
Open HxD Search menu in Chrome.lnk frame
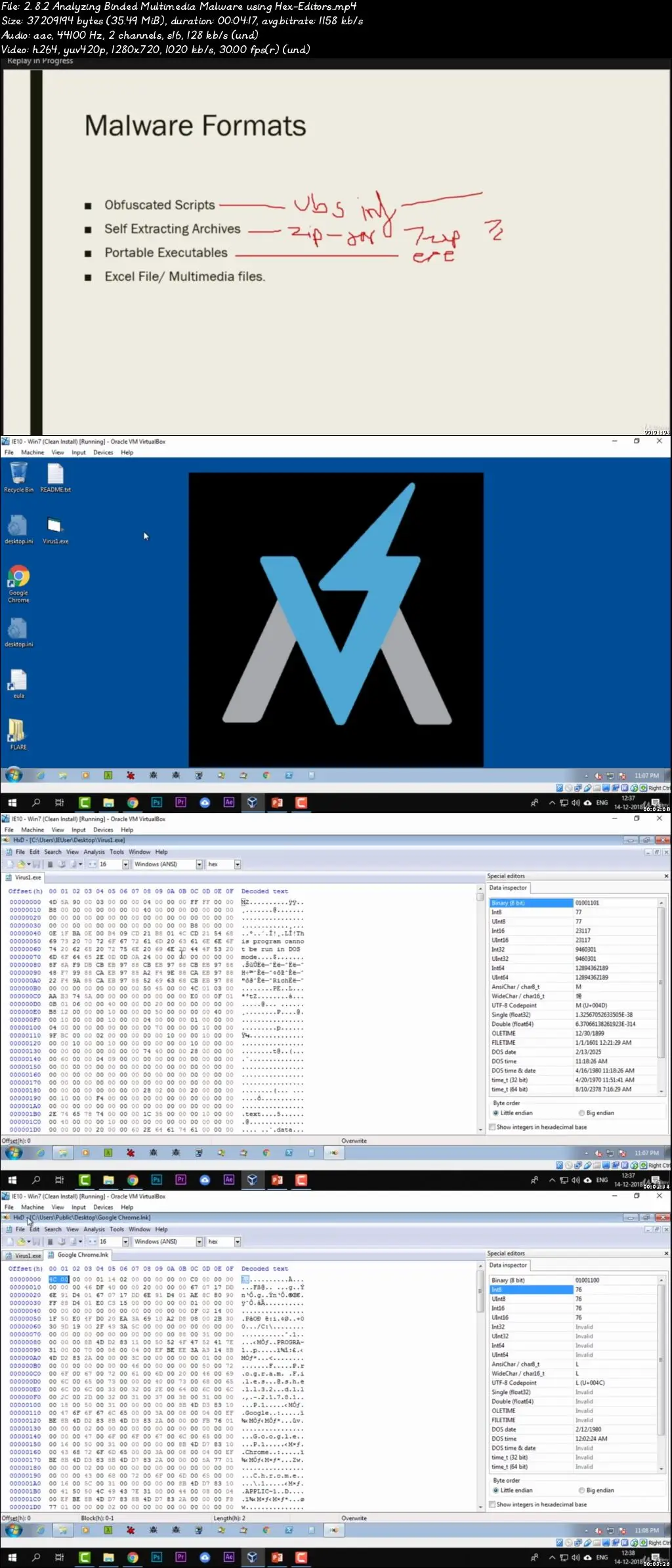pos(52,1229)
